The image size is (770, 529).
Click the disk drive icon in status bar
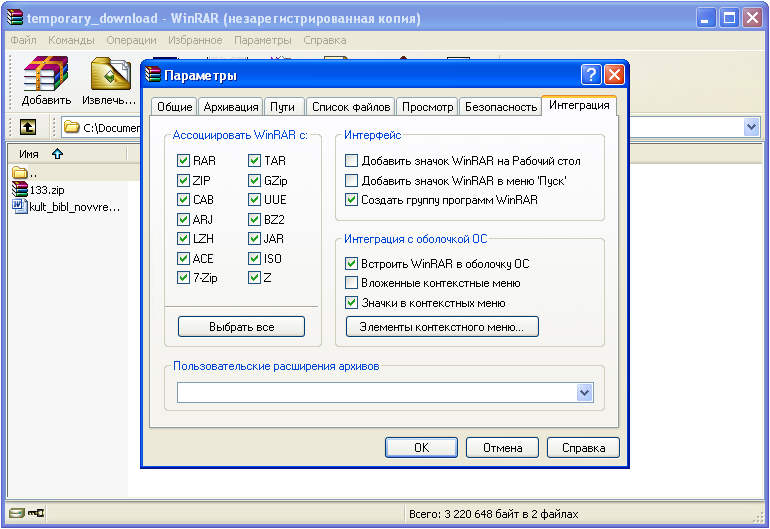[17, 513]
